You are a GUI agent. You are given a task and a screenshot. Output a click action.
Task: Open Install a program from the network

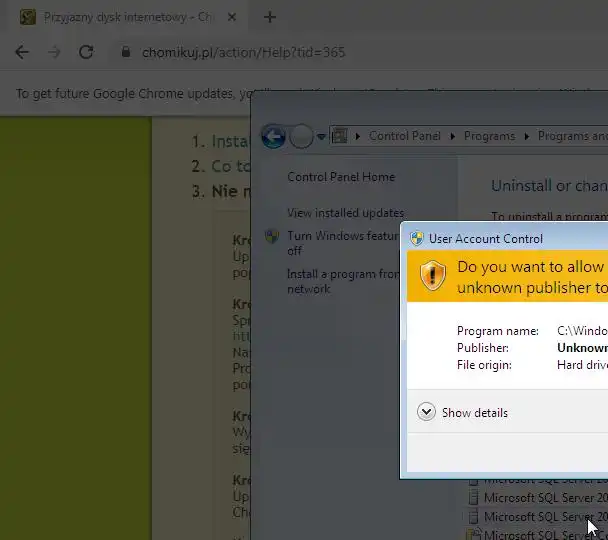click(343, 281)
